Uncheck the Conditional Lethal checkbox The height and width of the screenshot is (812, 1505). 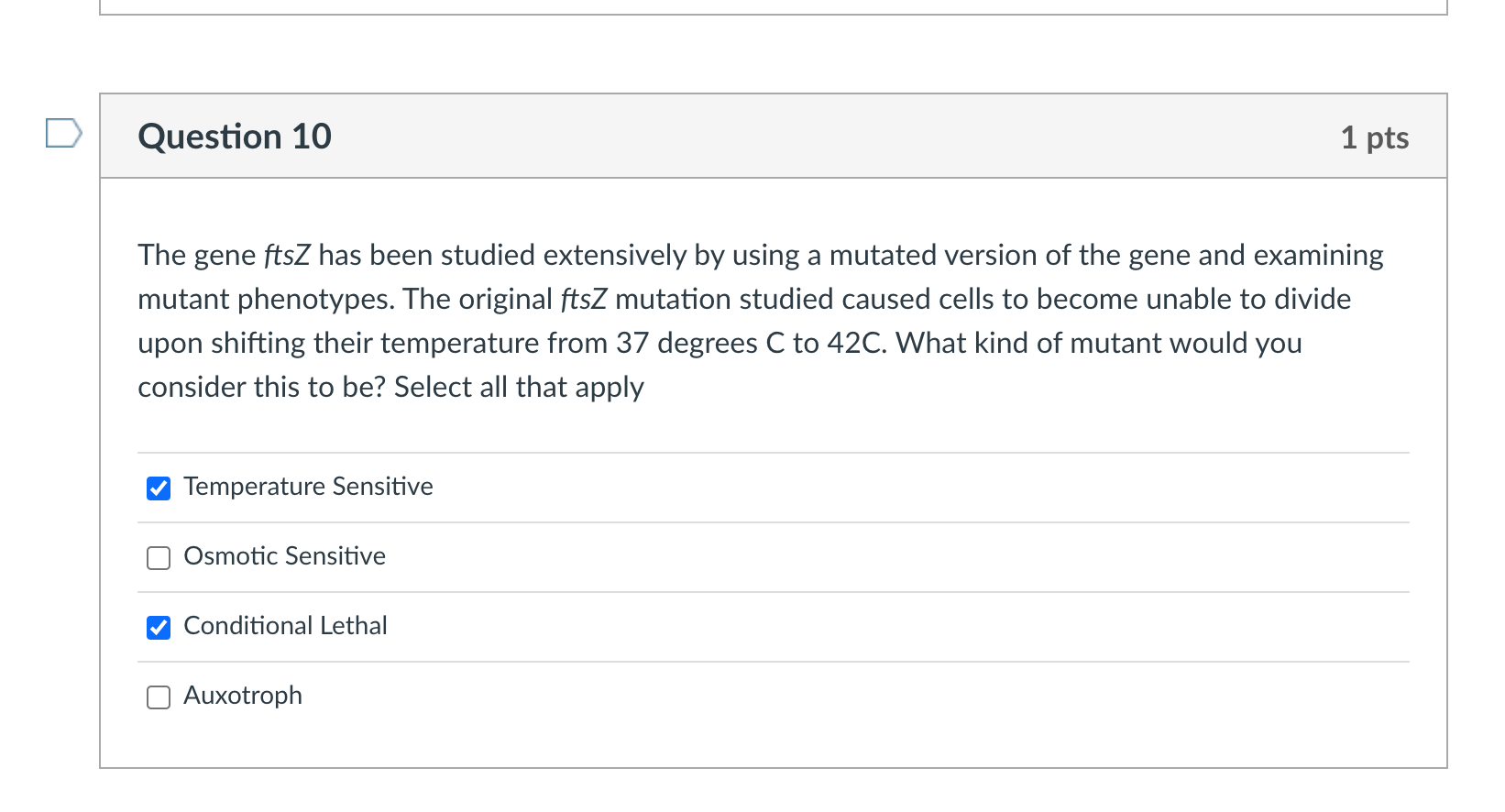(x=158, y=627)
